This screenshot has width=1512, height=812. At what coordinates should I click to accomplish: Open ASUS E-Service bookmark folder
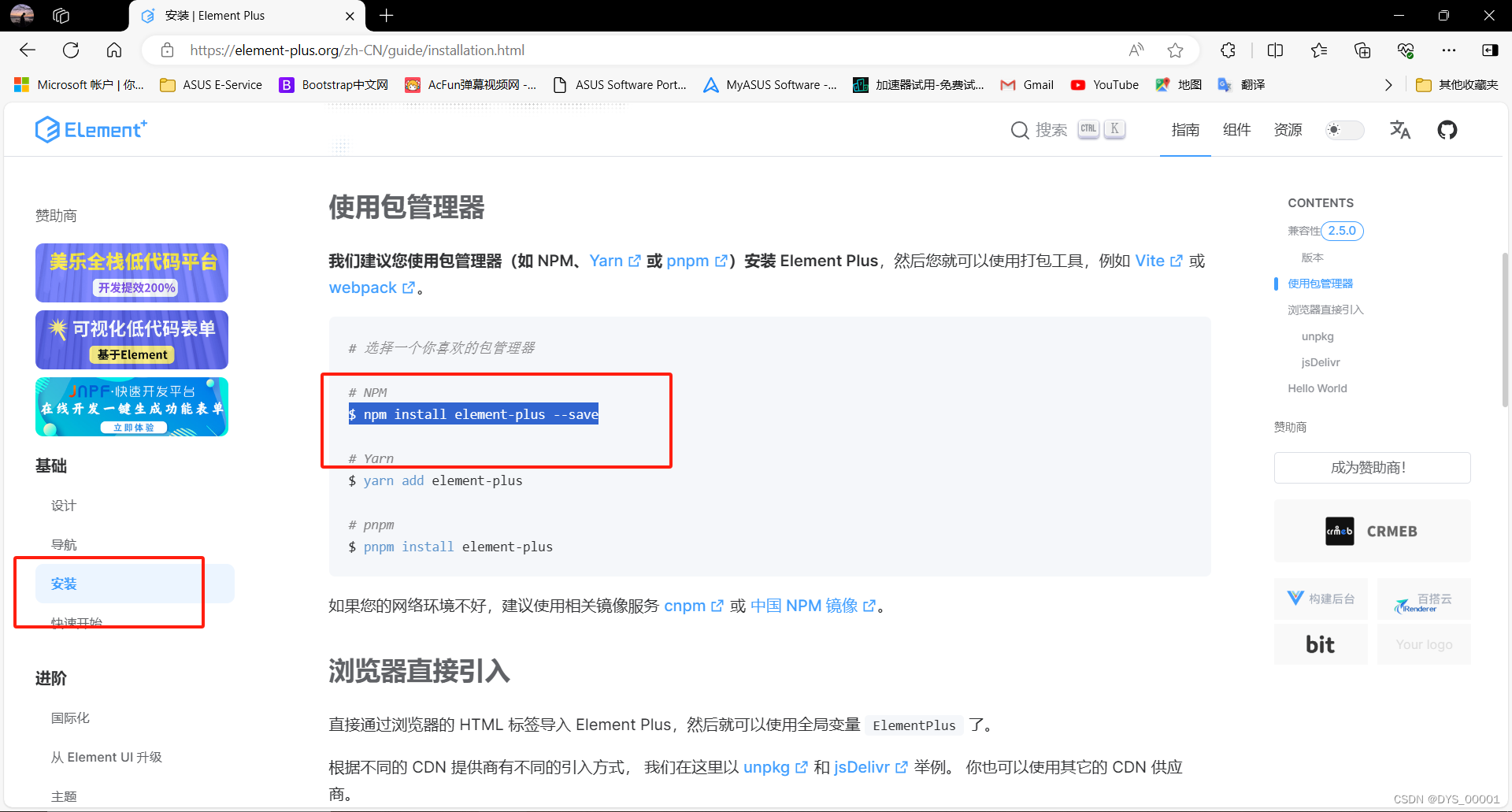point(211,85)
